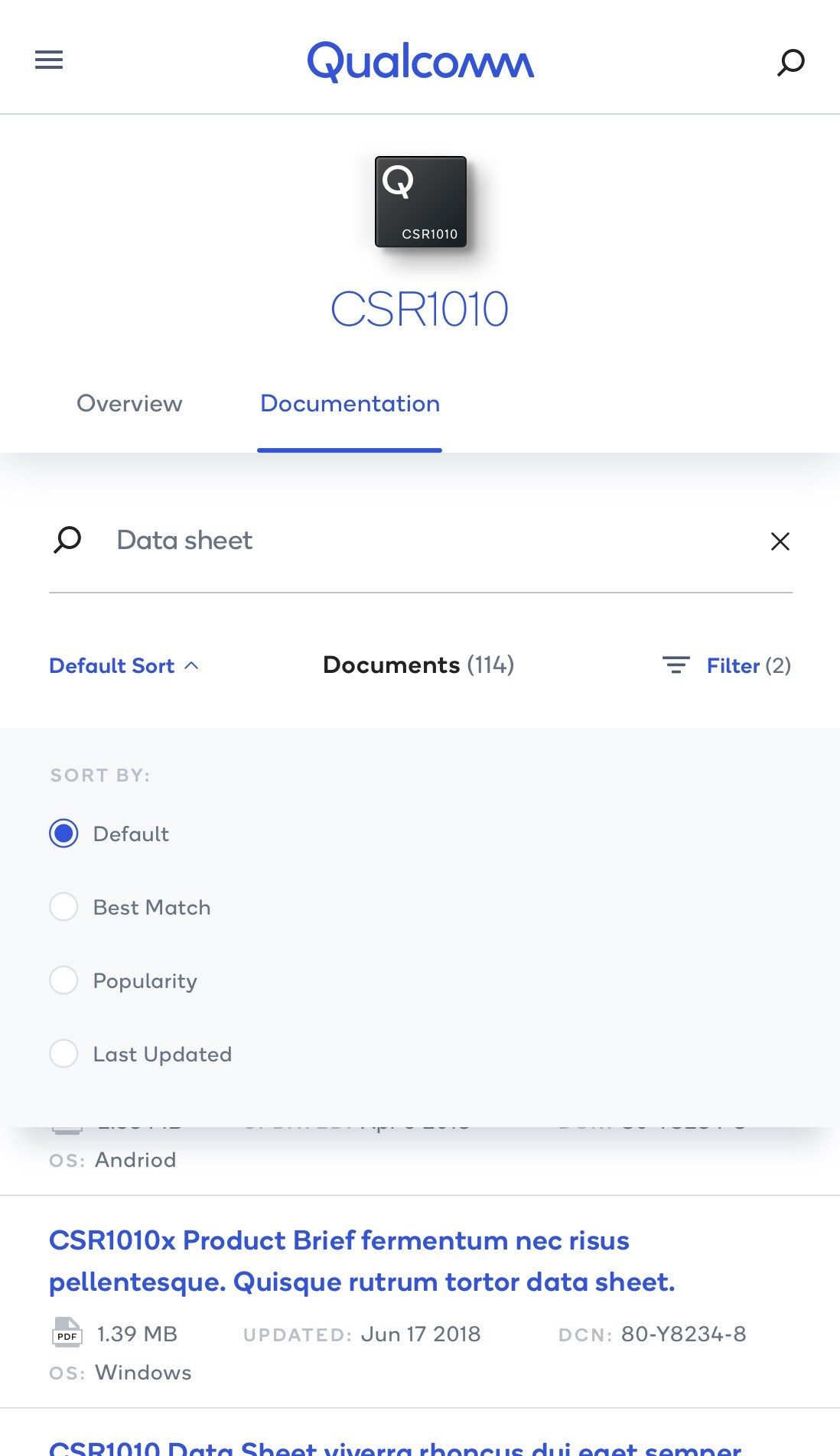840x1456 pixels.
Task: Open the filter lines icon
Action: click(676, 665)
